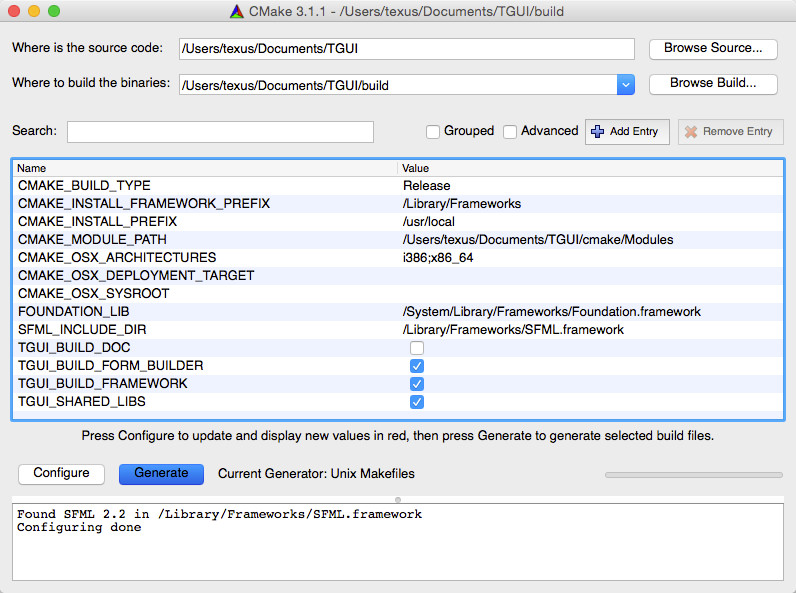Select the CMAKE_BUILD_TYPE row name
This screenshot has width=796, height=593.
[x=84, y=186]
